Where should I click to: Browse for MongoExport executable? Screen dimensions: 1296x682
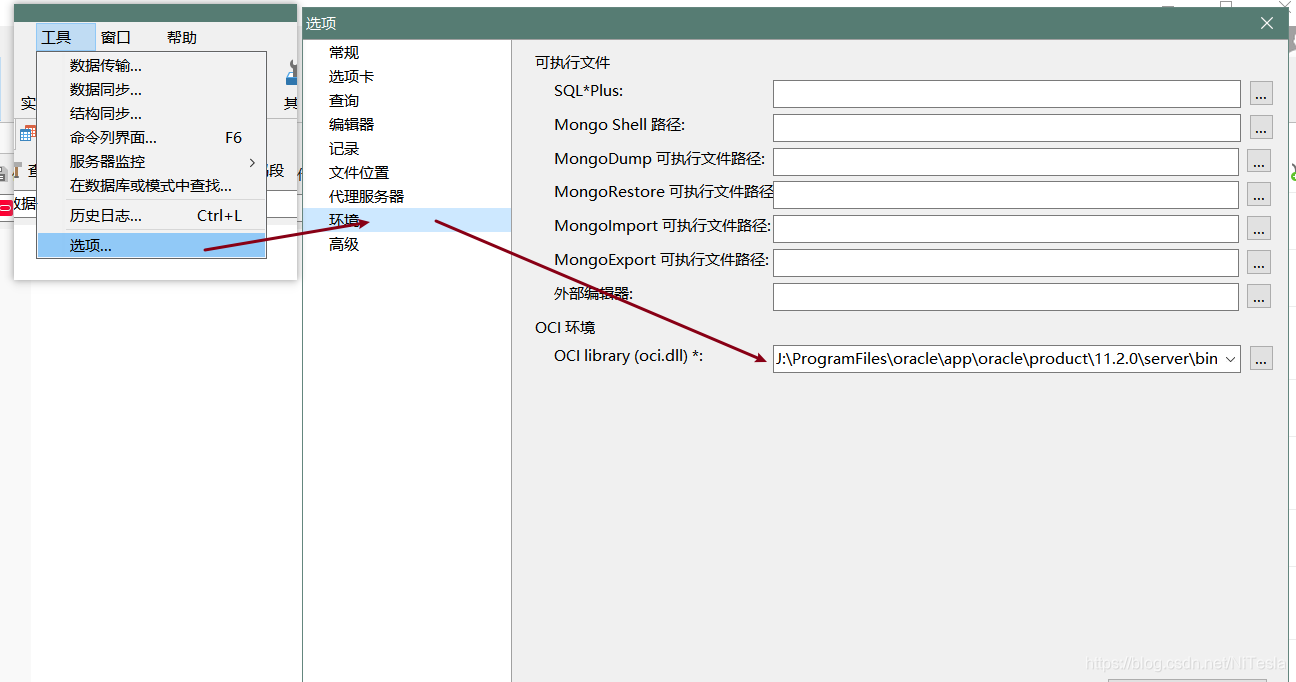click(x=1259, y=263)
